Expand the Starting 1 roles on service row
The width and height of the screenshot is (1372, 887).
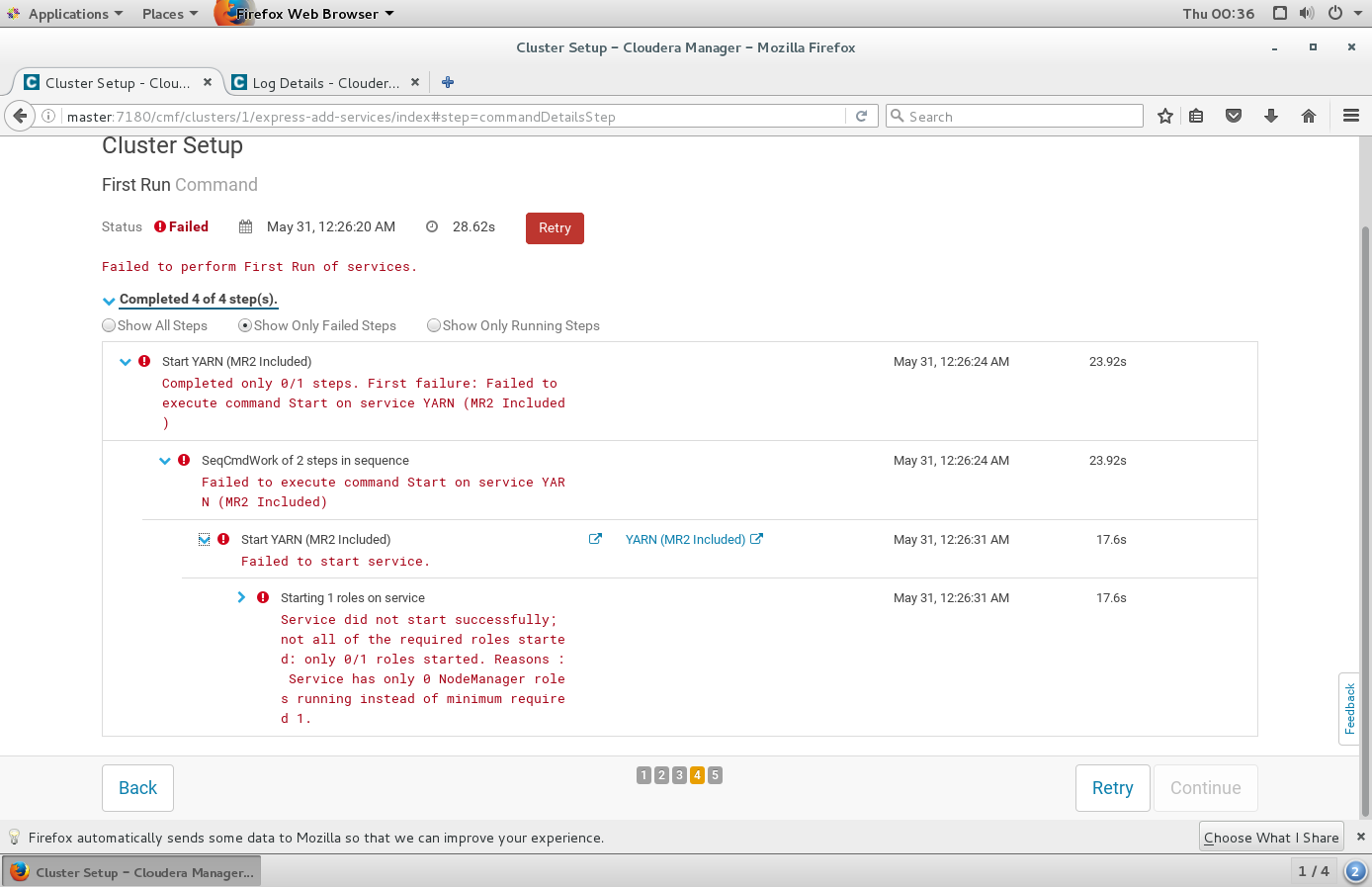[x=241, y=597]
